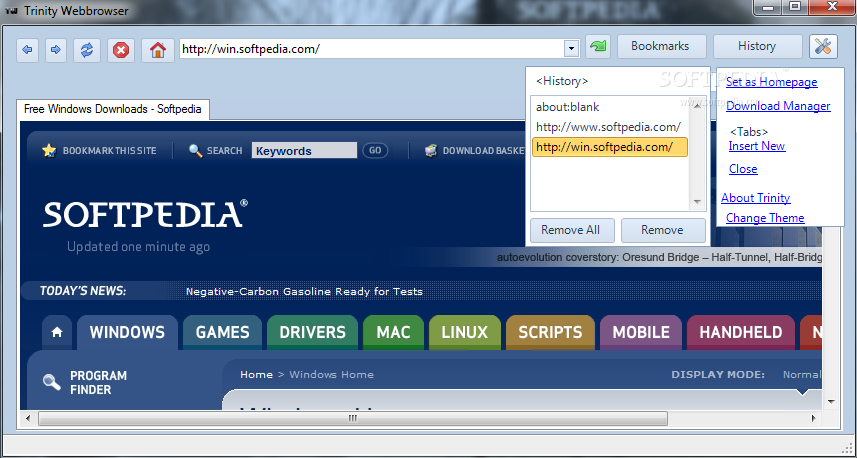Expand the address bar URL dropdown

[x=571, y=49]
